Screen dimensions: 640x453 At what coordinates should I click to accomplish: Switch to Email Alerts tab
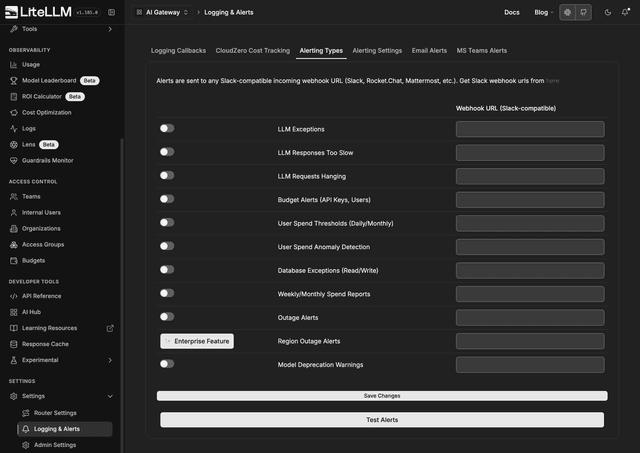[x=429, y=51]
